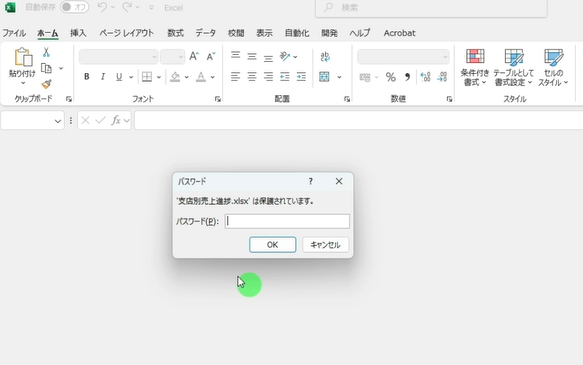Open Clipboard group dialog launcher
This screenshot has height=365, width=583.
tap(69, 99)
